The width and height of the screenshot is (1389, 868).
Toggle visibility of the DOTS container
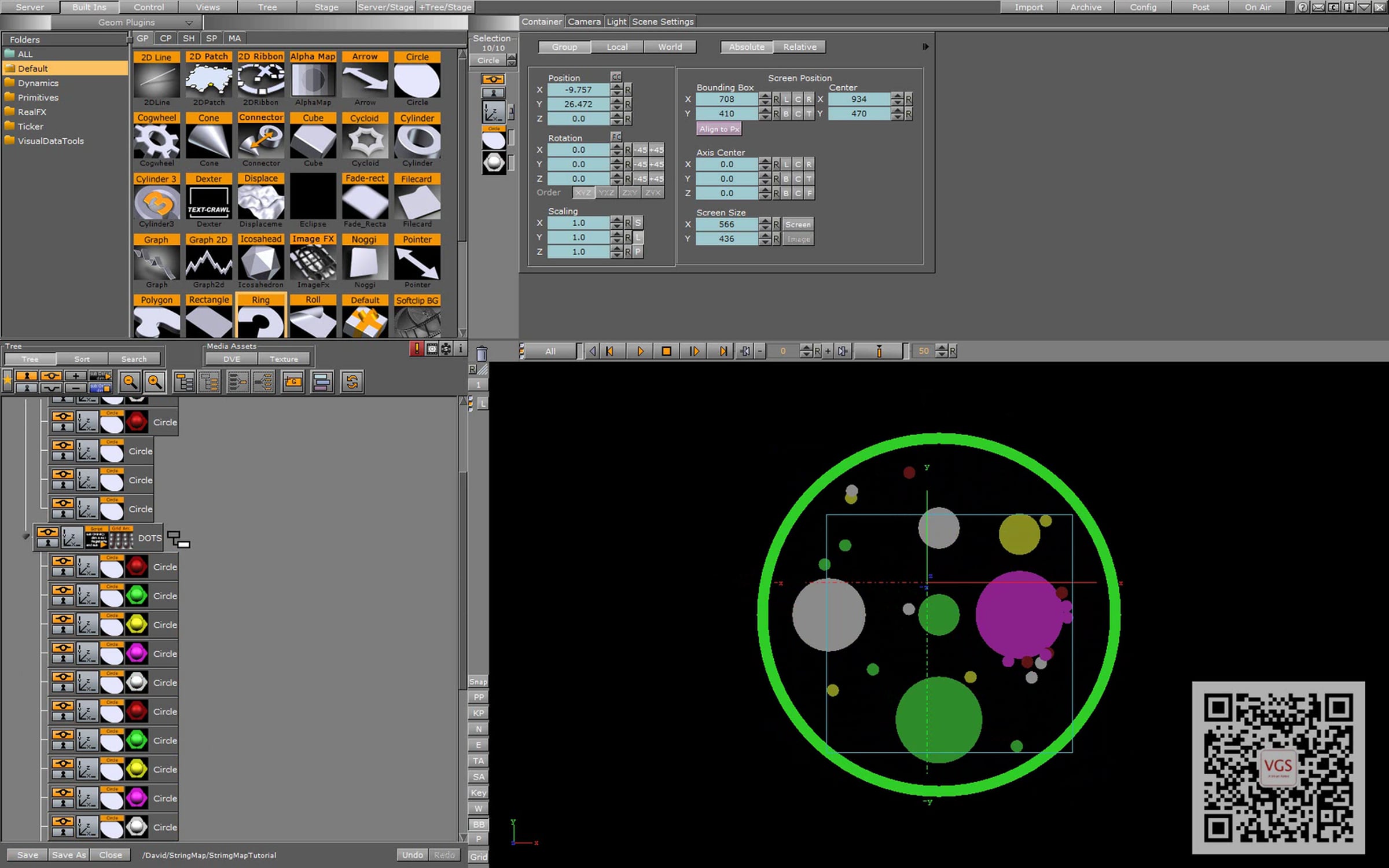point(47,532)
